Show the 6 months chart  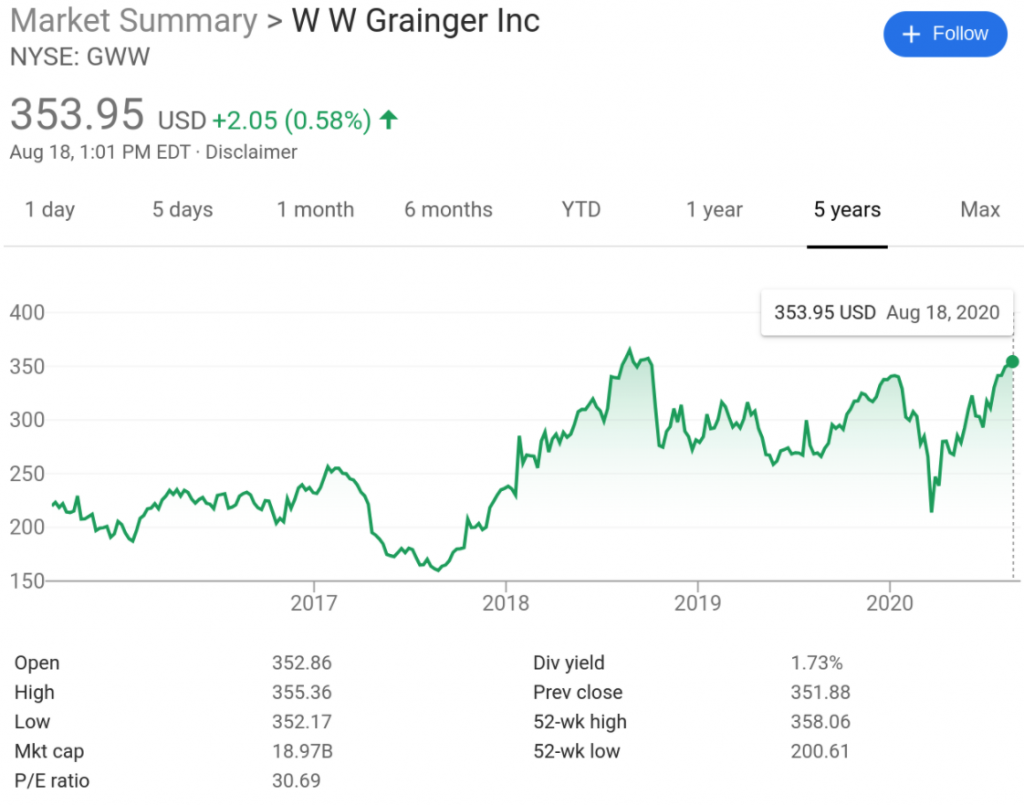(x=448, y=209)
